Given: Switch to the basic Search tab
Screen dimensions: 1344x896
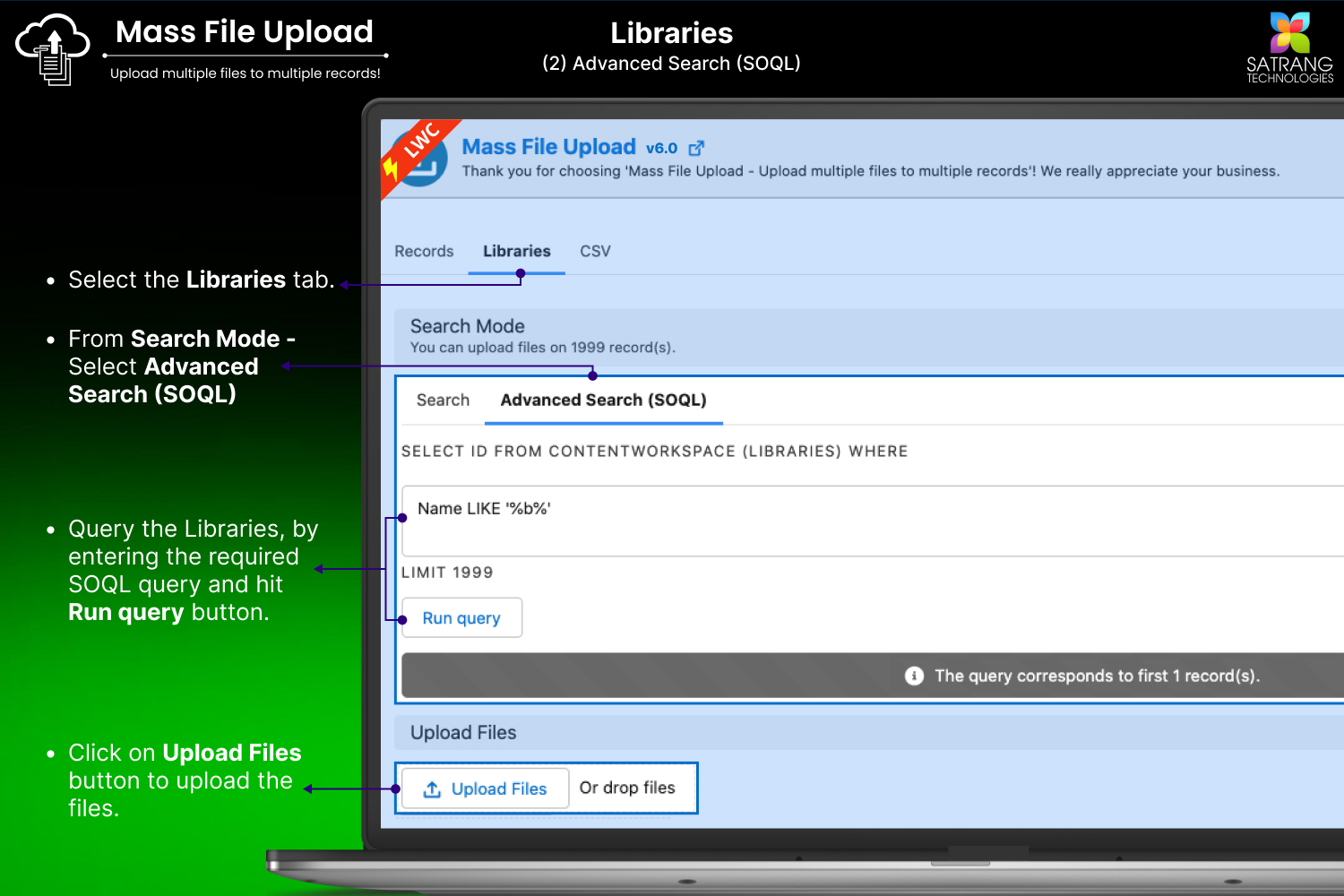Looking at the screenshot, I should [443, 401].
